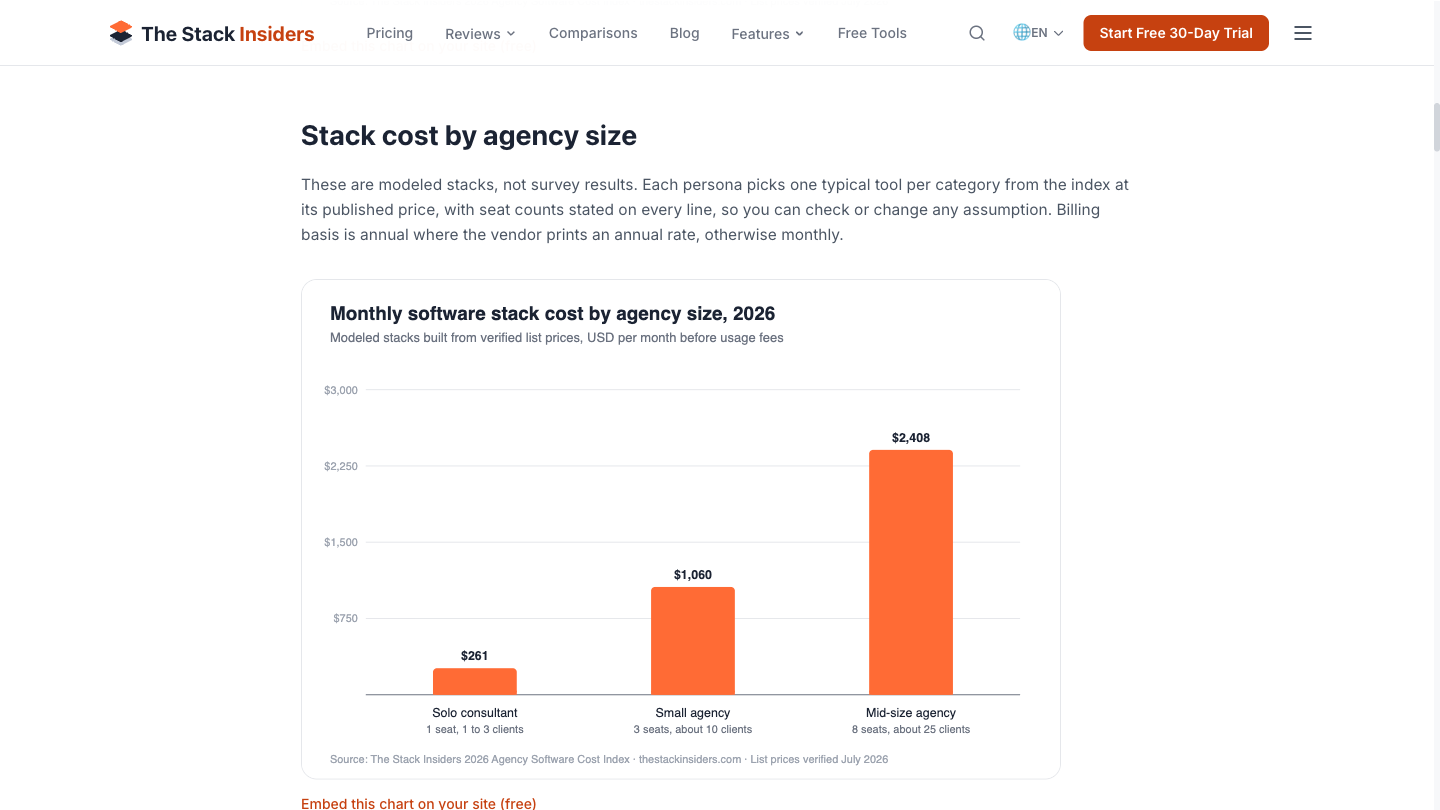Click the 'Small agency' axis label
The width and height of the screenshot is (1440, 810).
(x=693, y=713)
